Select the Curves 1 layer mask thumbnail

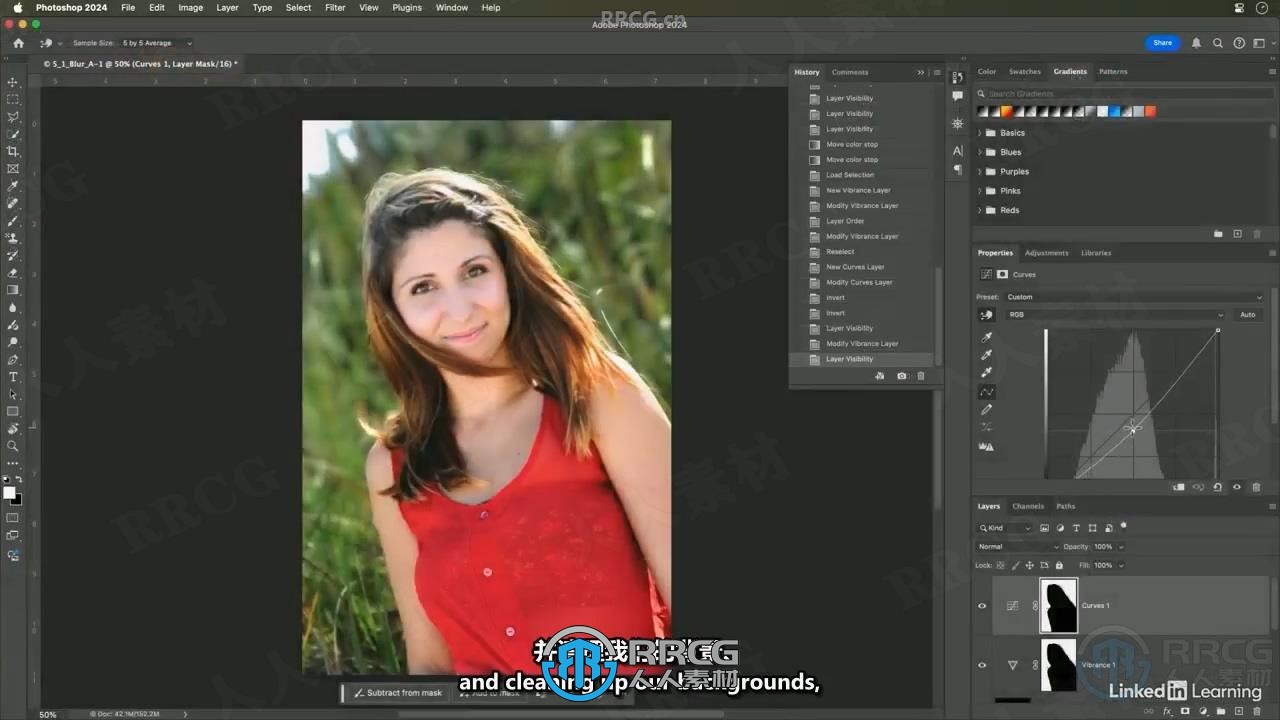pos(1059,605)
